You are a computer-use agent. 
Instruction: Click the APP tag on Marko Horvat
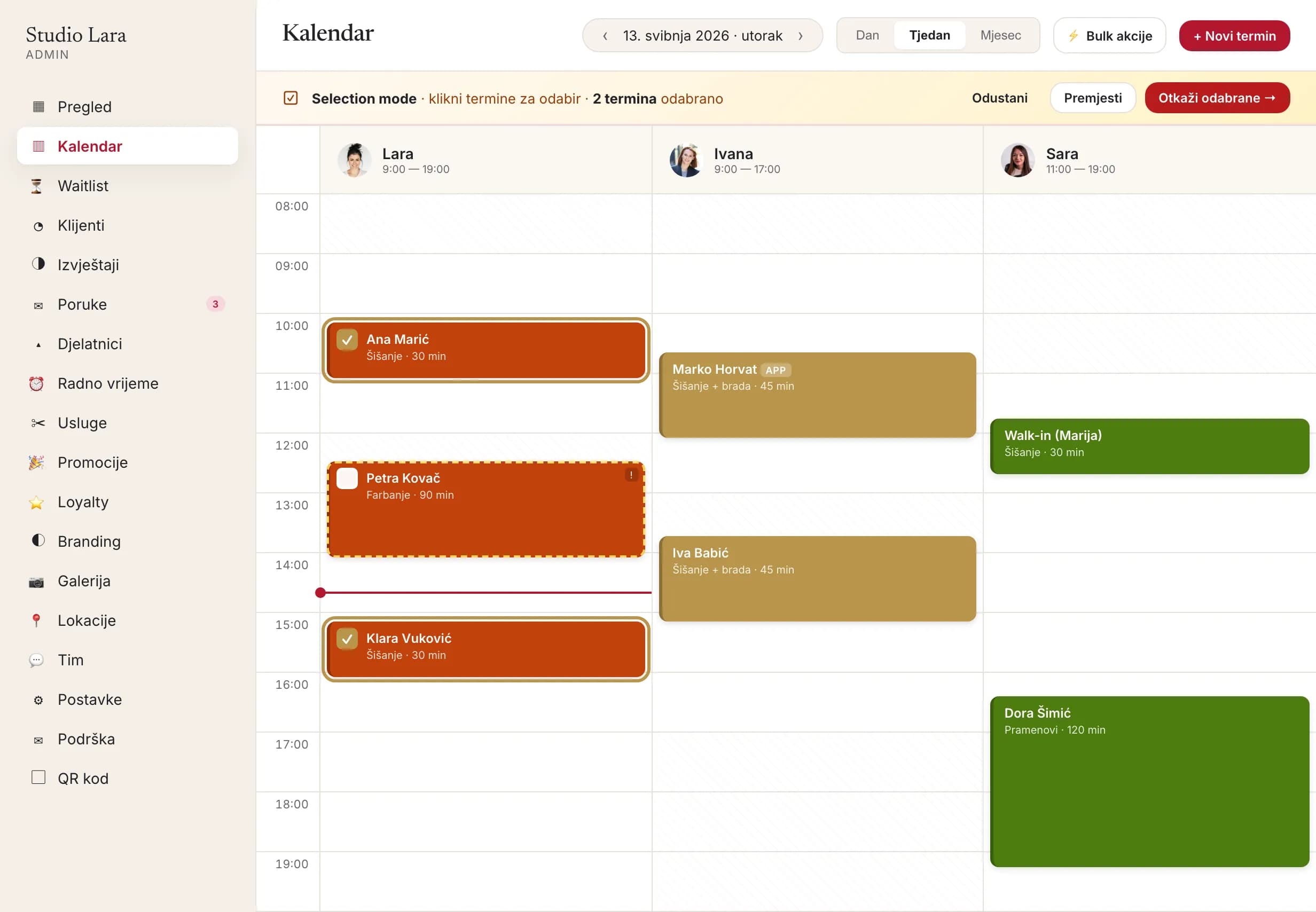click(775, 370)
